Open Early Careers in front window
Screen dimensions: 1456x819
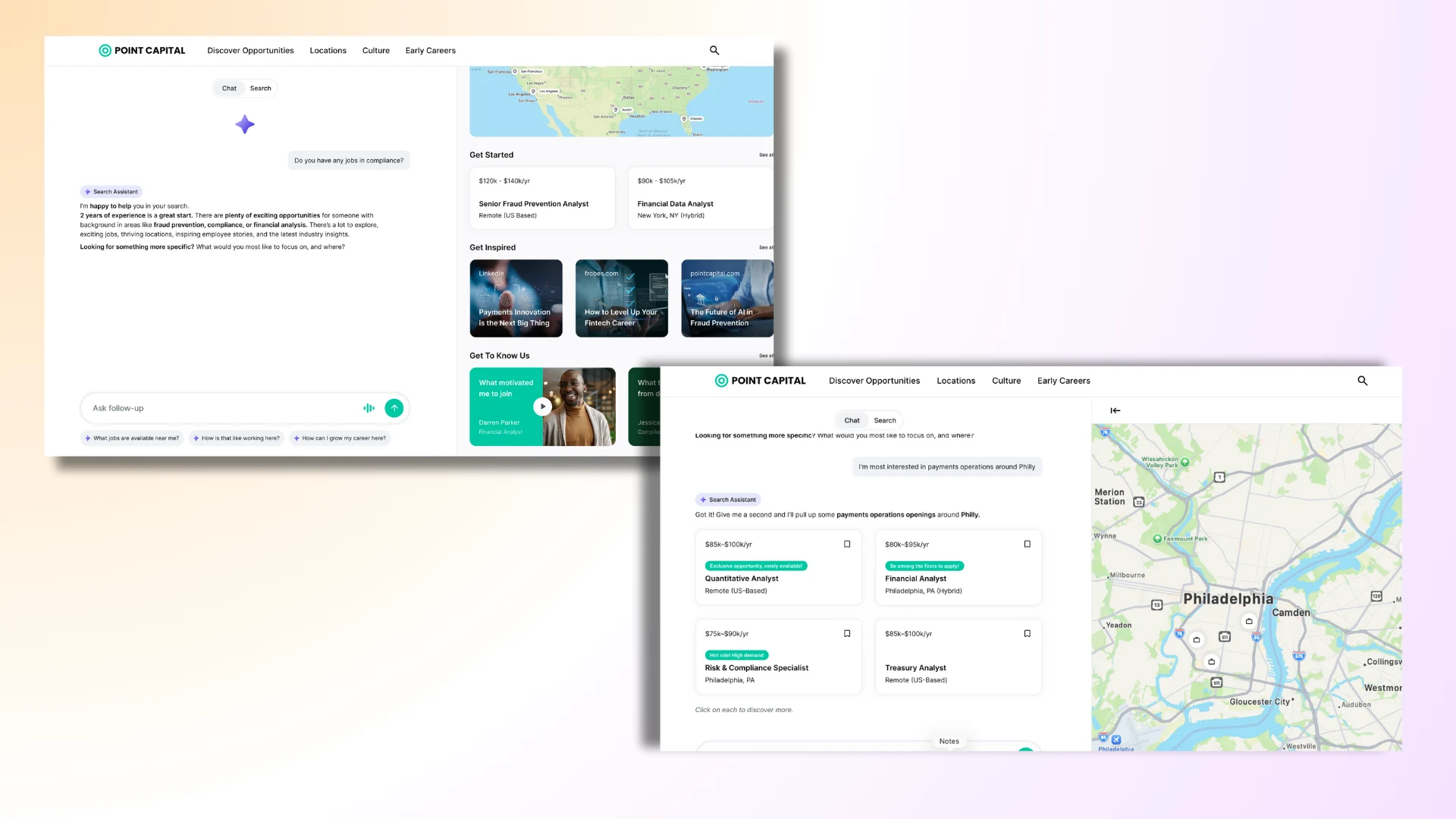pyautogui.click(x=1063, y=381)
